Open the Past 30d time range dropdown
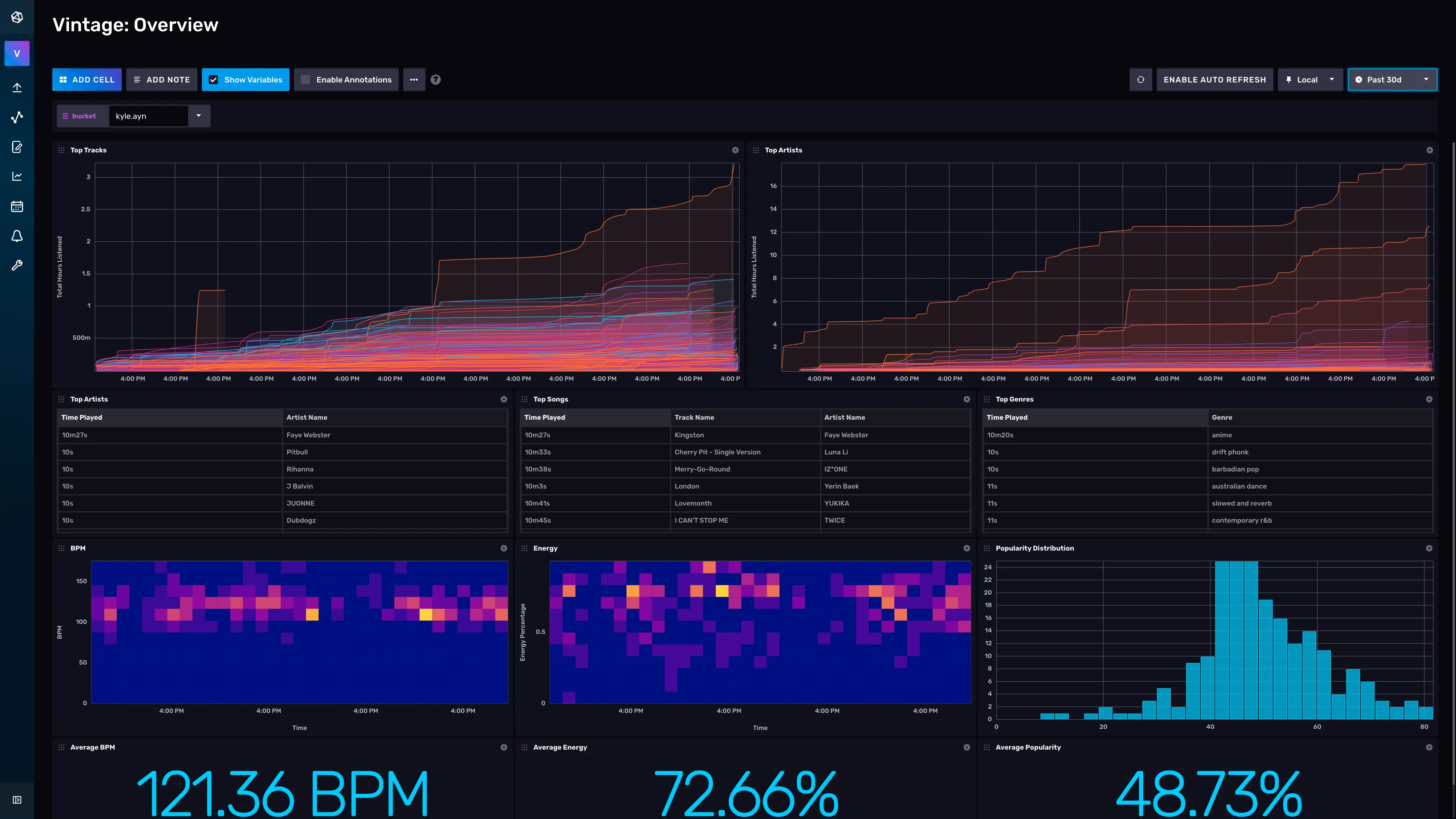Image resolution: width=1456 pixels, height=819 pixels. tap(1392, 80)
